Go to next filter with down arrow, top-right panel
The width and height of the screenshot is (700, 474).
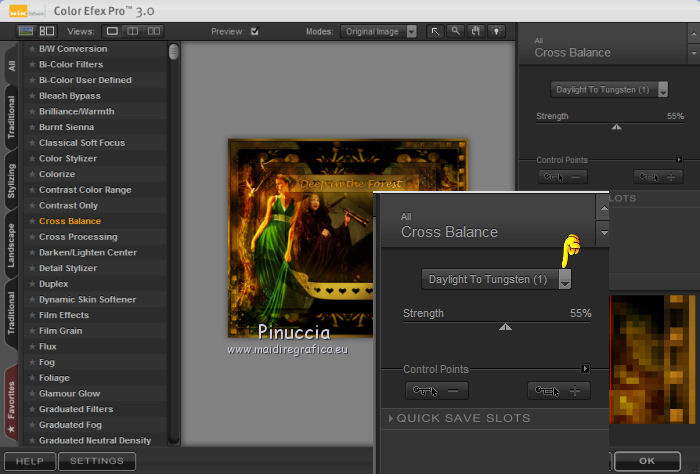pos(693,54)
